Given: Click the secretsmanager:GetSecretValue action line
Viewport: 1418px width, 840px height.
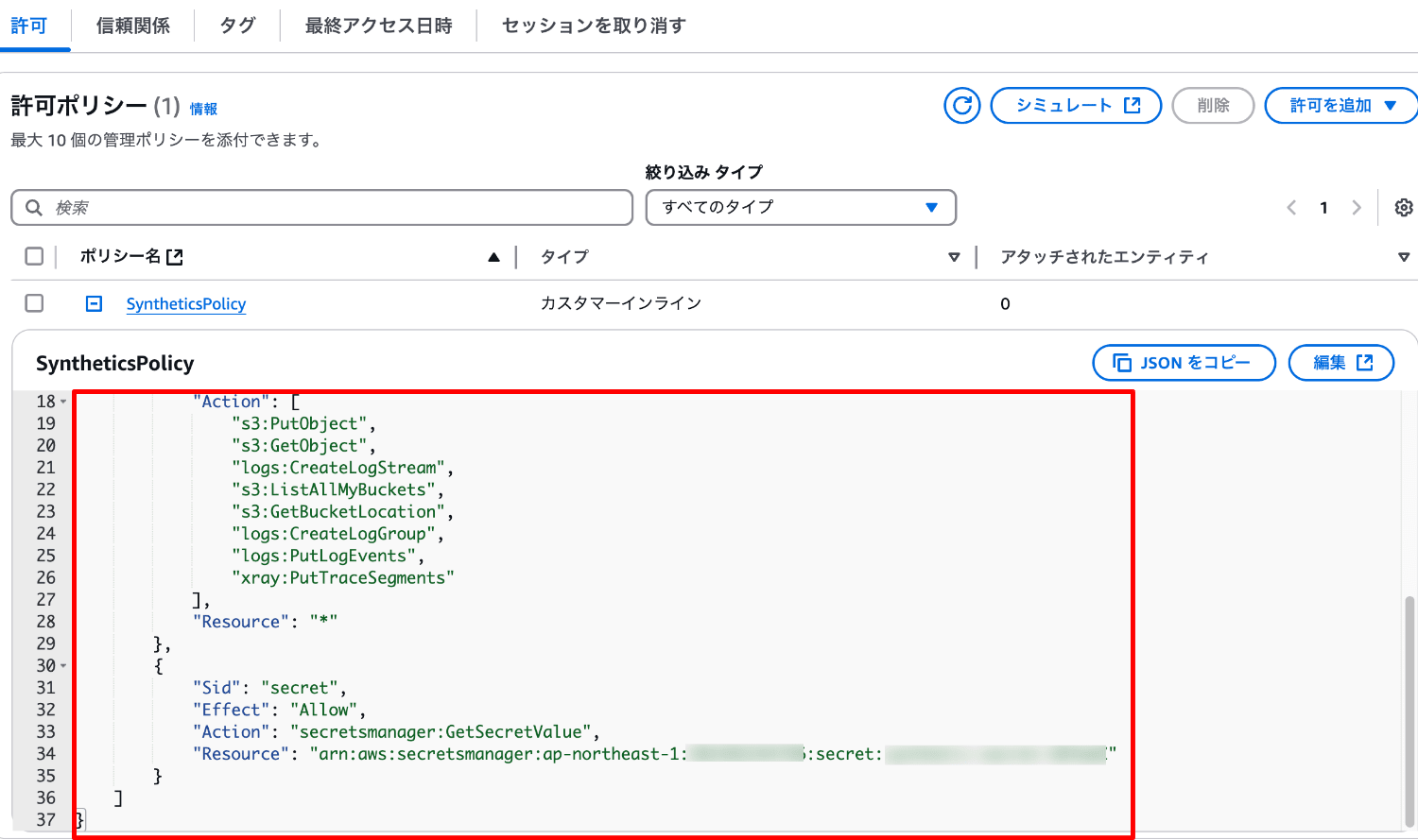Looking at the screenshot, I should tap(396, 732).
